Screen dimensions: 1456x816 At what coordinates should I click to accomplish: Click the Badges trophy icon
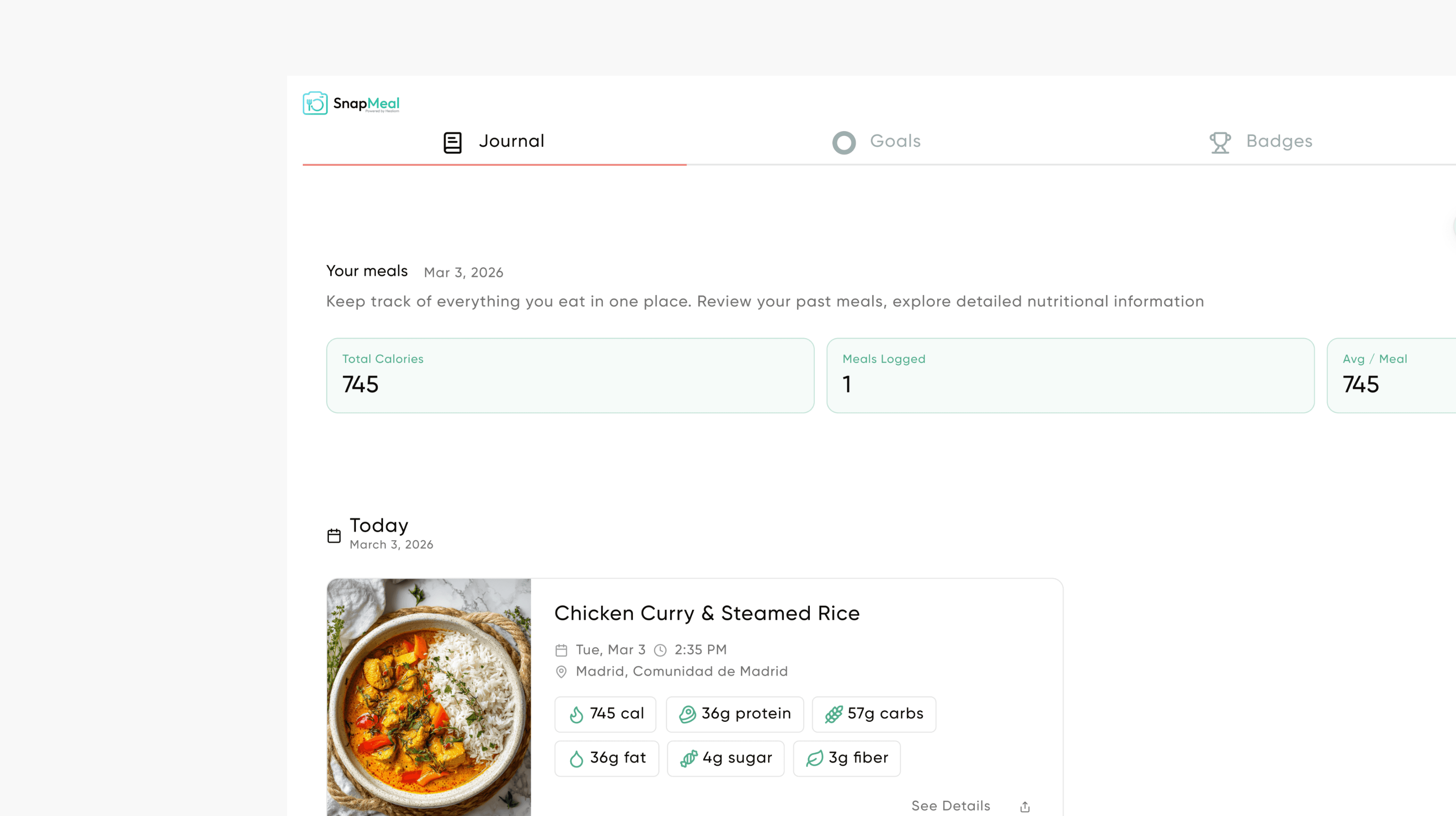tap(1220, 142)
